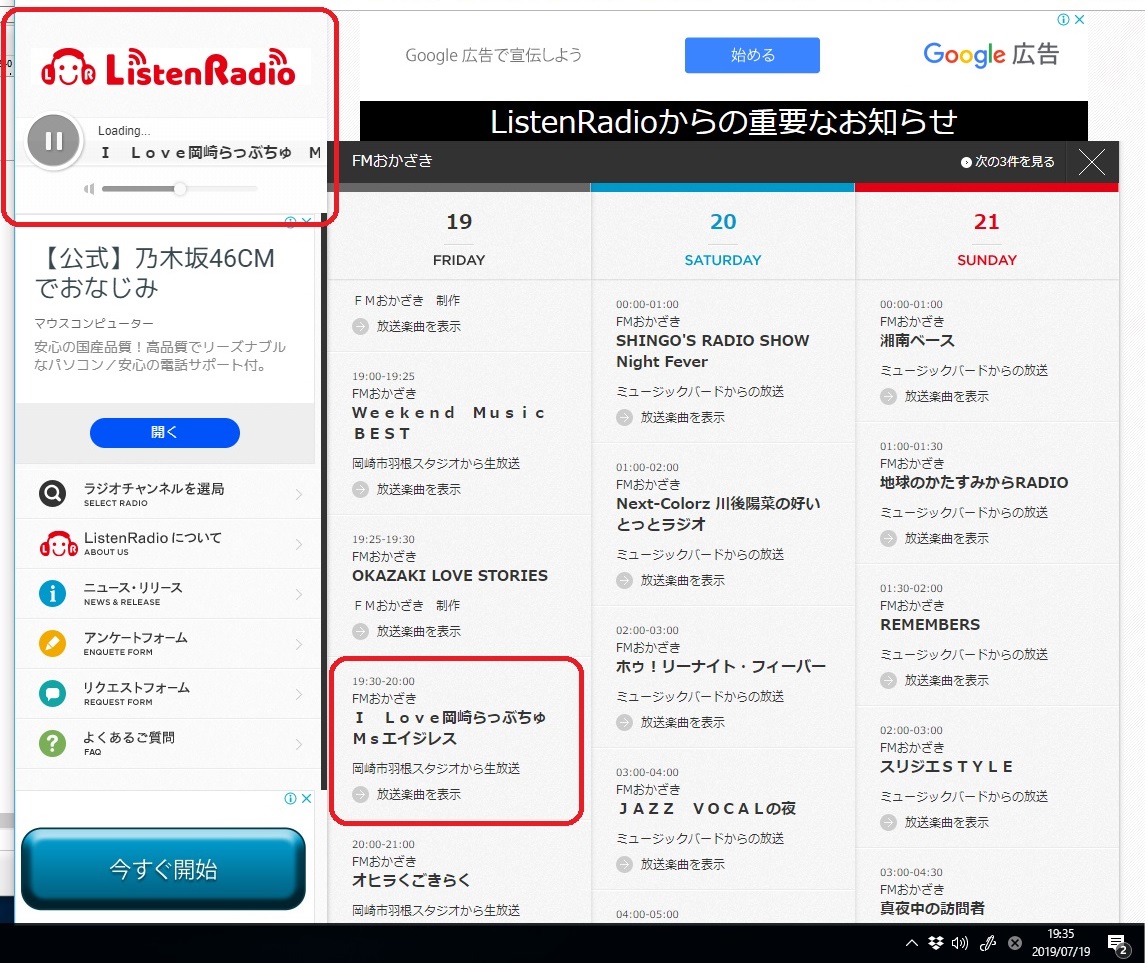Select the 19 Friday column header
The height and width of the screenshot is (963, 1145).
(x=459, y=238)
